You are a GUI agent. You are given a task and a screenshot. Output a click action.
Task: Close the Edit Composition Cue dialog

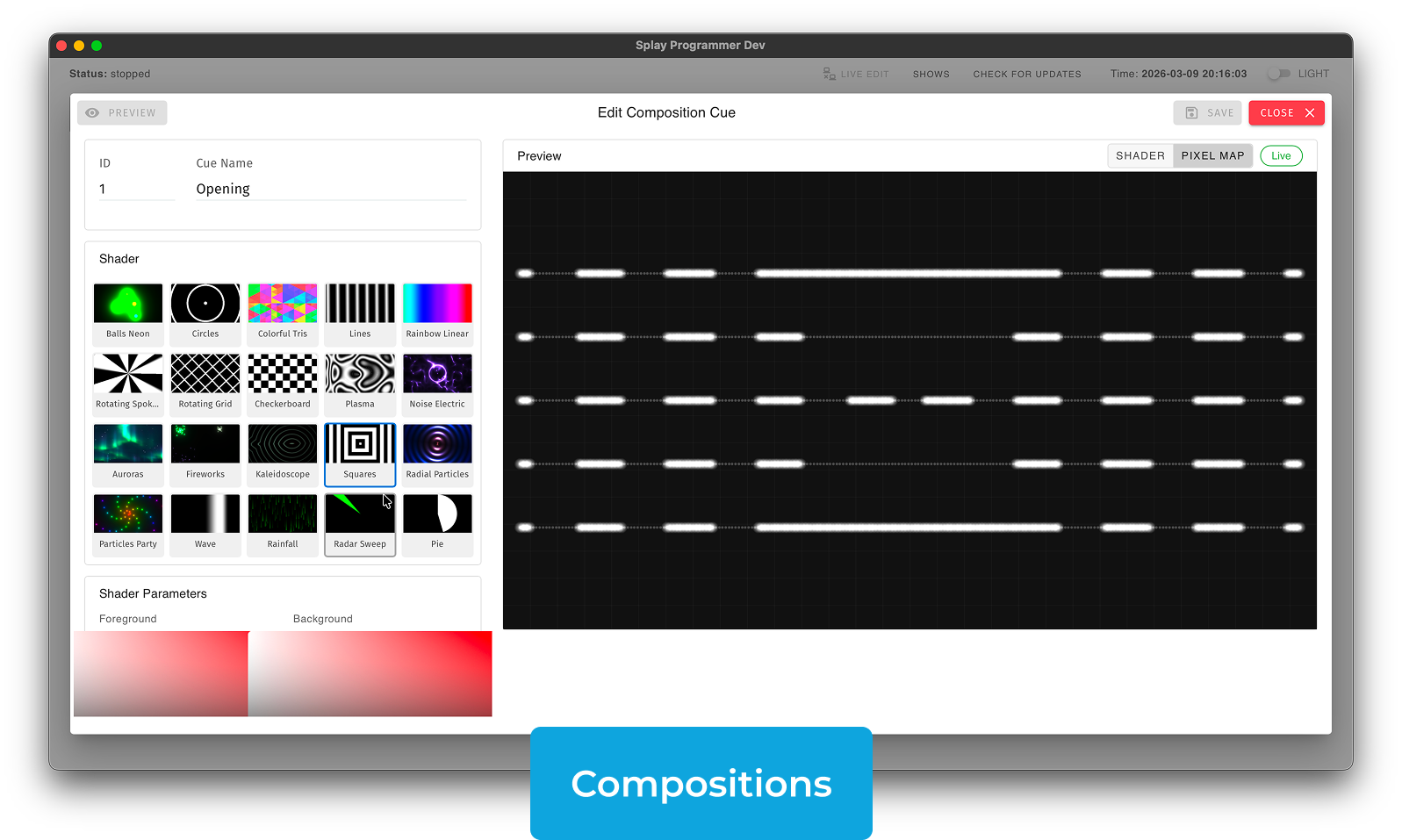tap(1286, 113)
